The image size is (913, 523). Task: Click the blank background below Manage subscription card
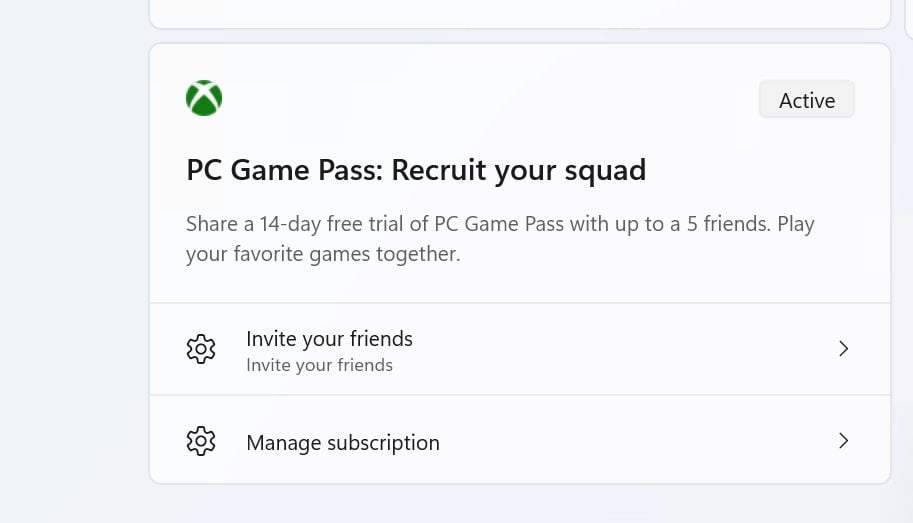tap(519, 504)
